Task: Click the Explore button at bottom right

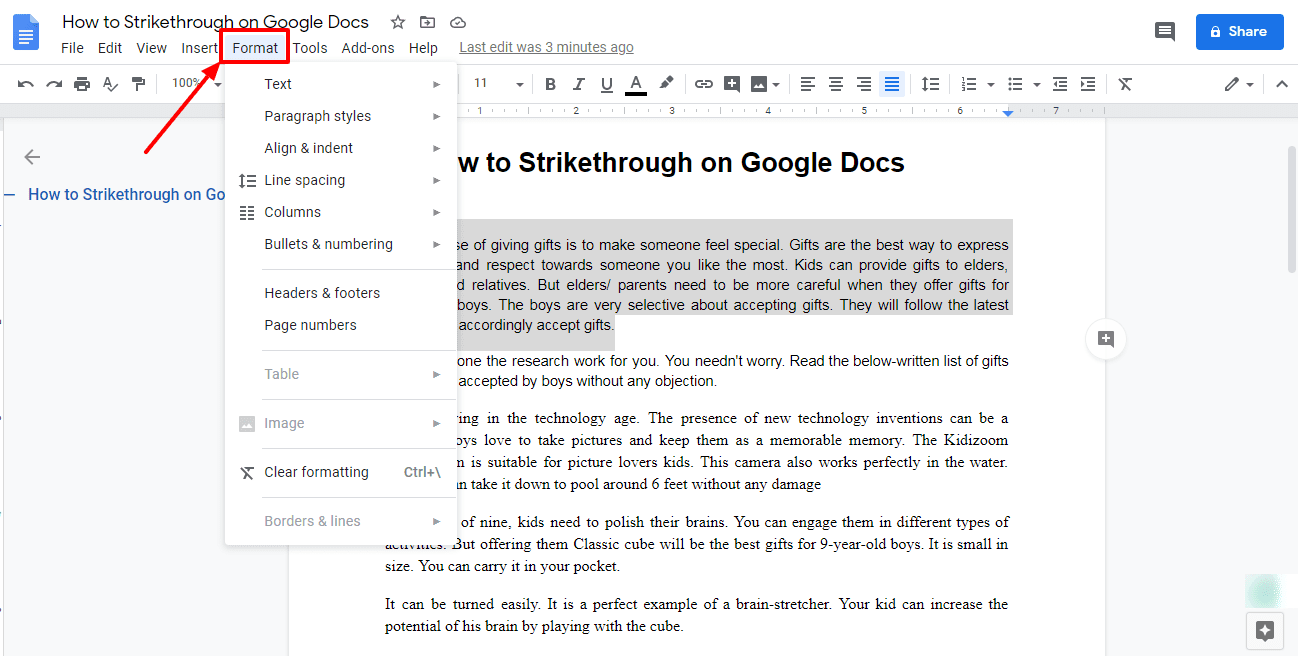Action: pos(1265,631)
